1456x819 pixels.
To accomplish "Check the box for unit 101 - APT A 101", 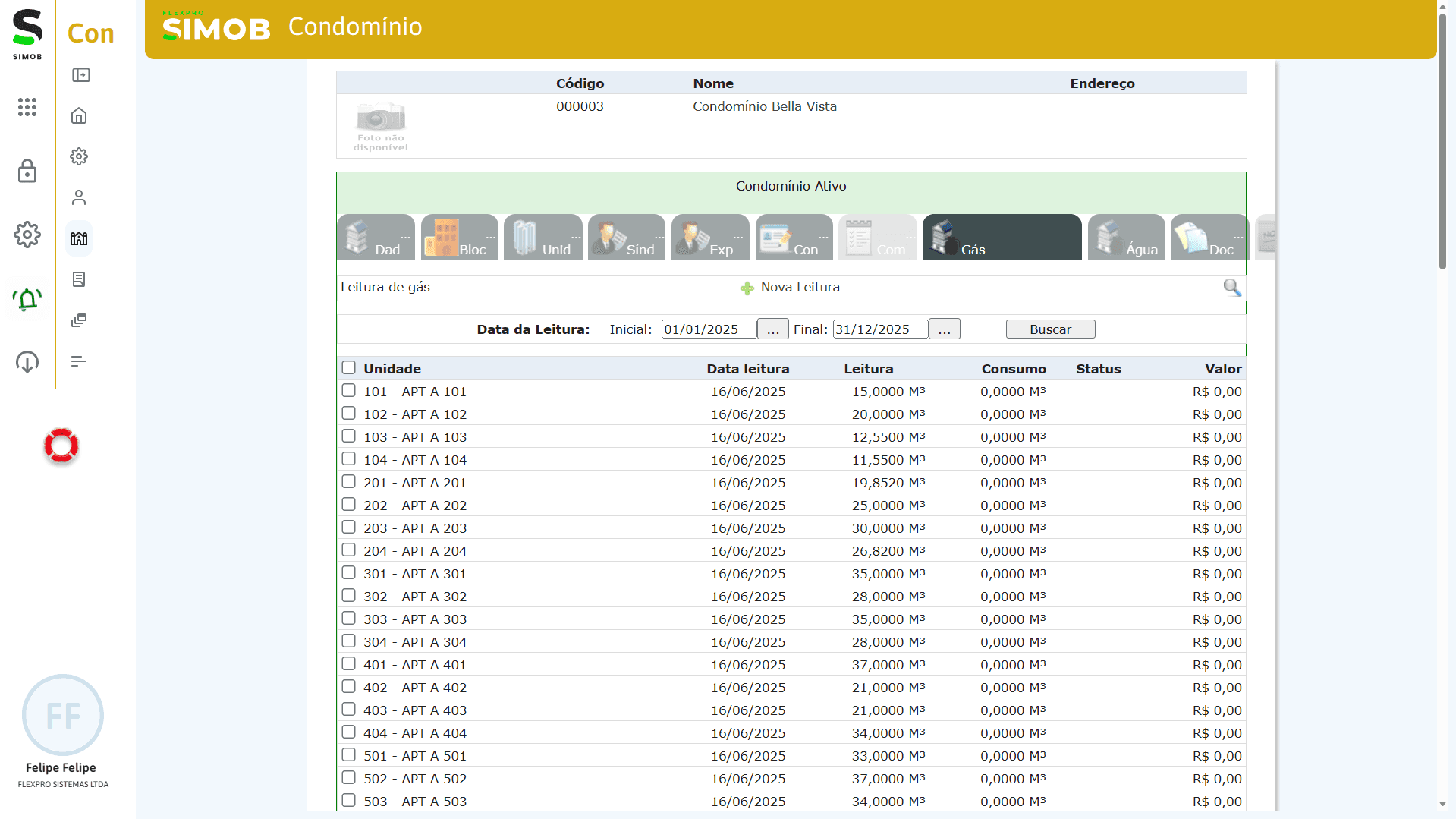I will point(348,390).
